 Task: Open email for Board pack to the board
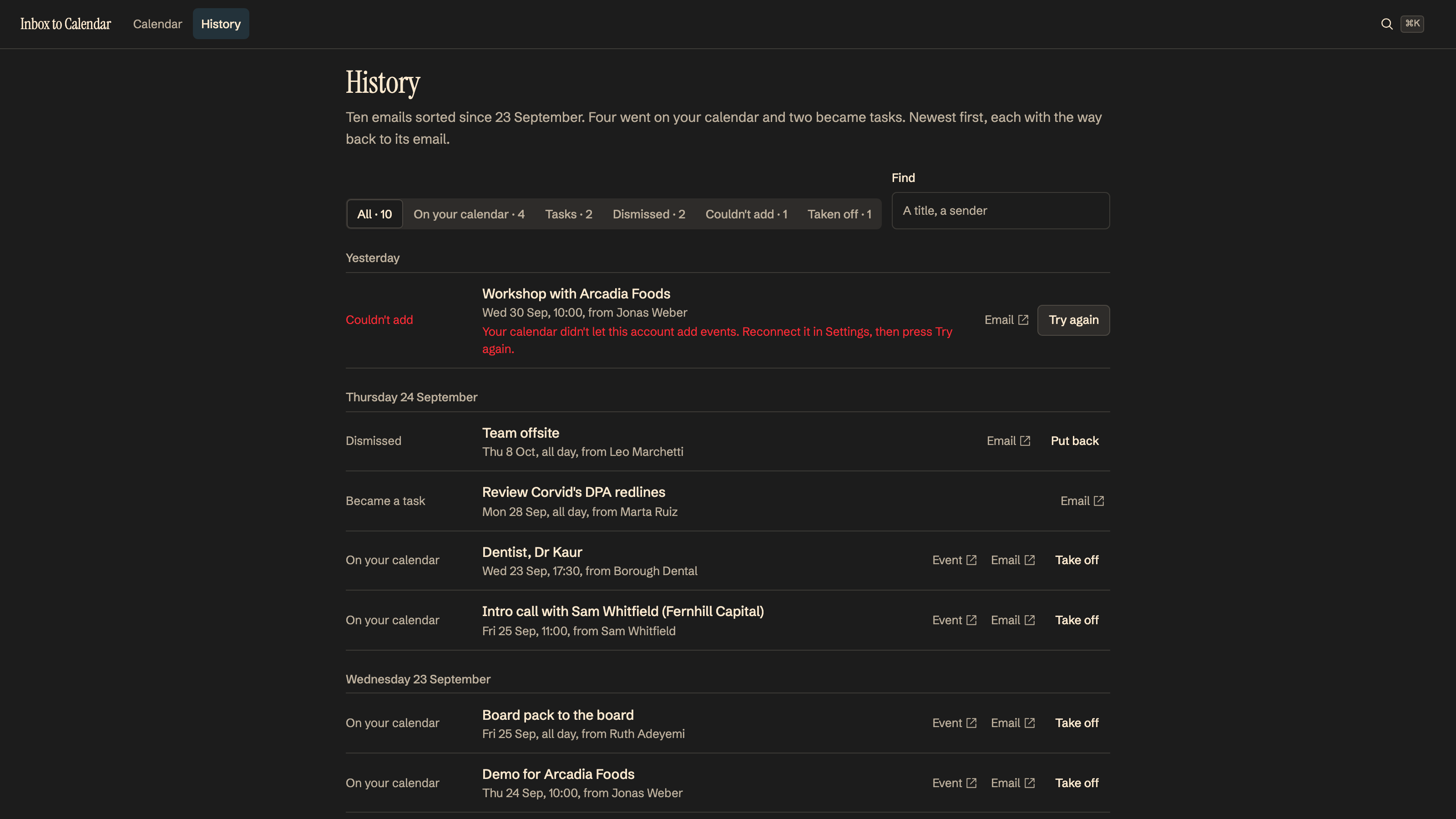coord(1012,723)
